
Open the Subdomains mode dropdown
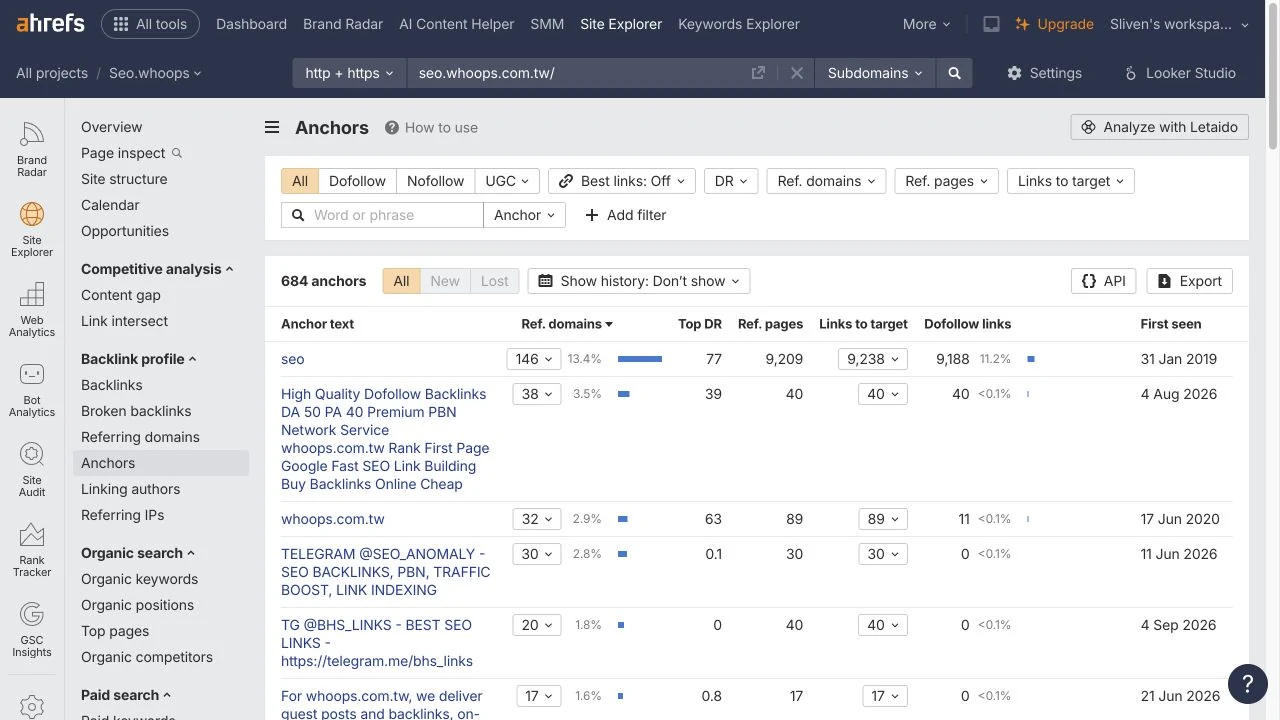[x=875, y=73]
